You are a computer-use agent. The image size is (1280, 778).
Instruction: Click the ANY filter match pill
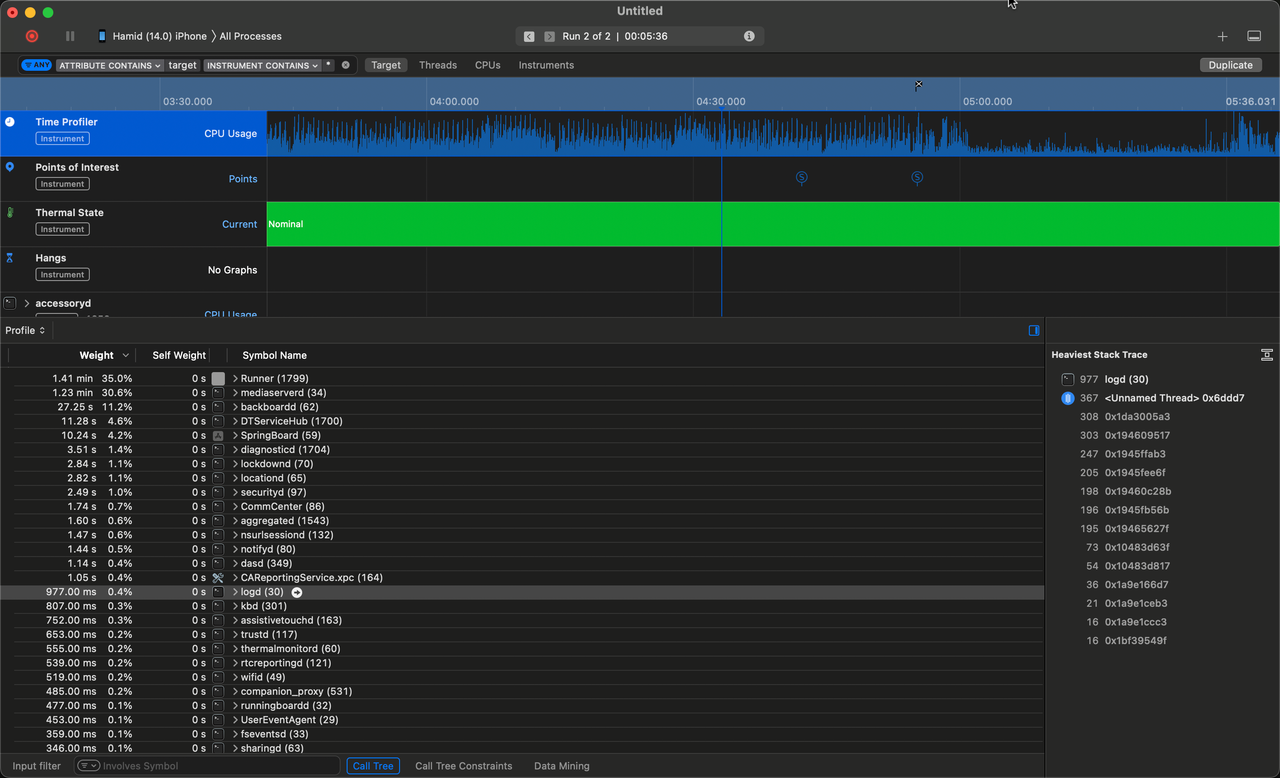36,65
